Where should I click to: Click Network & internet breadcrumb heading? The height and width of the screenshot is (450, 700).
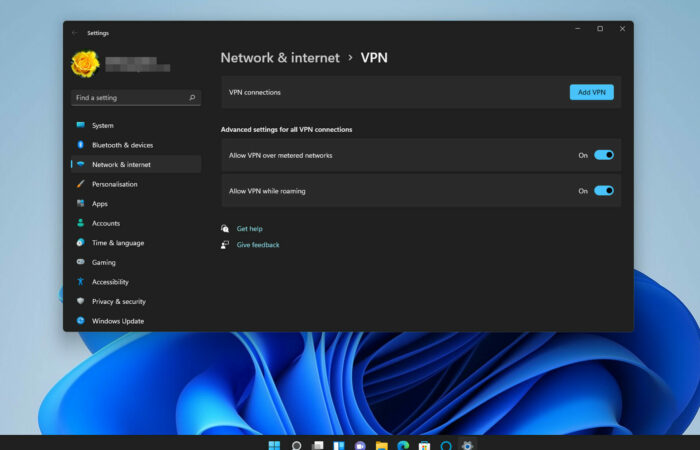point(280,58)
